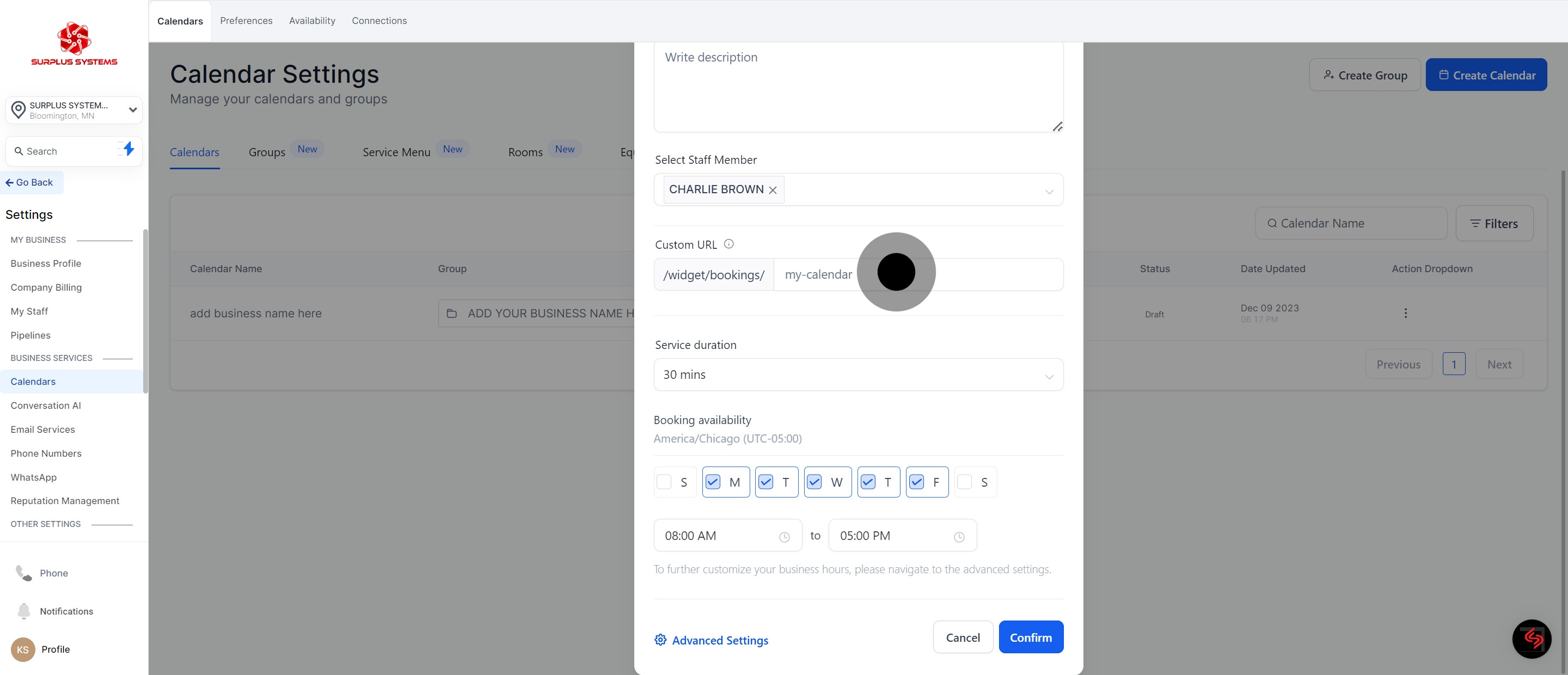This screenshot has height=675, width=1568.
Task: Click the my-calendar custom URL field
Action: (974, 274)
